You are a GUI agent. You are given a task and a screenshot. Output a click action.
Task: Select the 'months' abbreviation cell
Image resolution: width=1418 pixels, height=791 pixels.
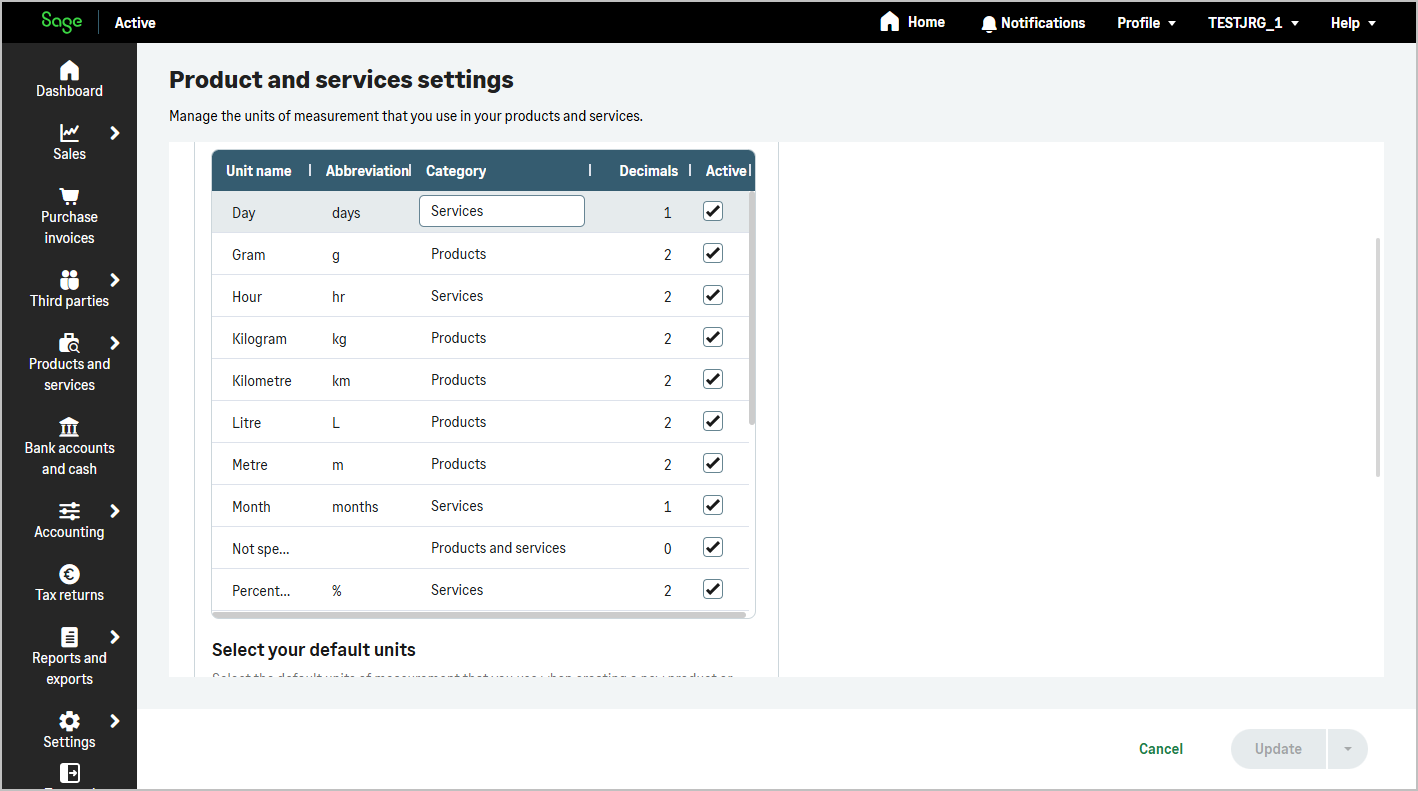(x=355, y=507)
